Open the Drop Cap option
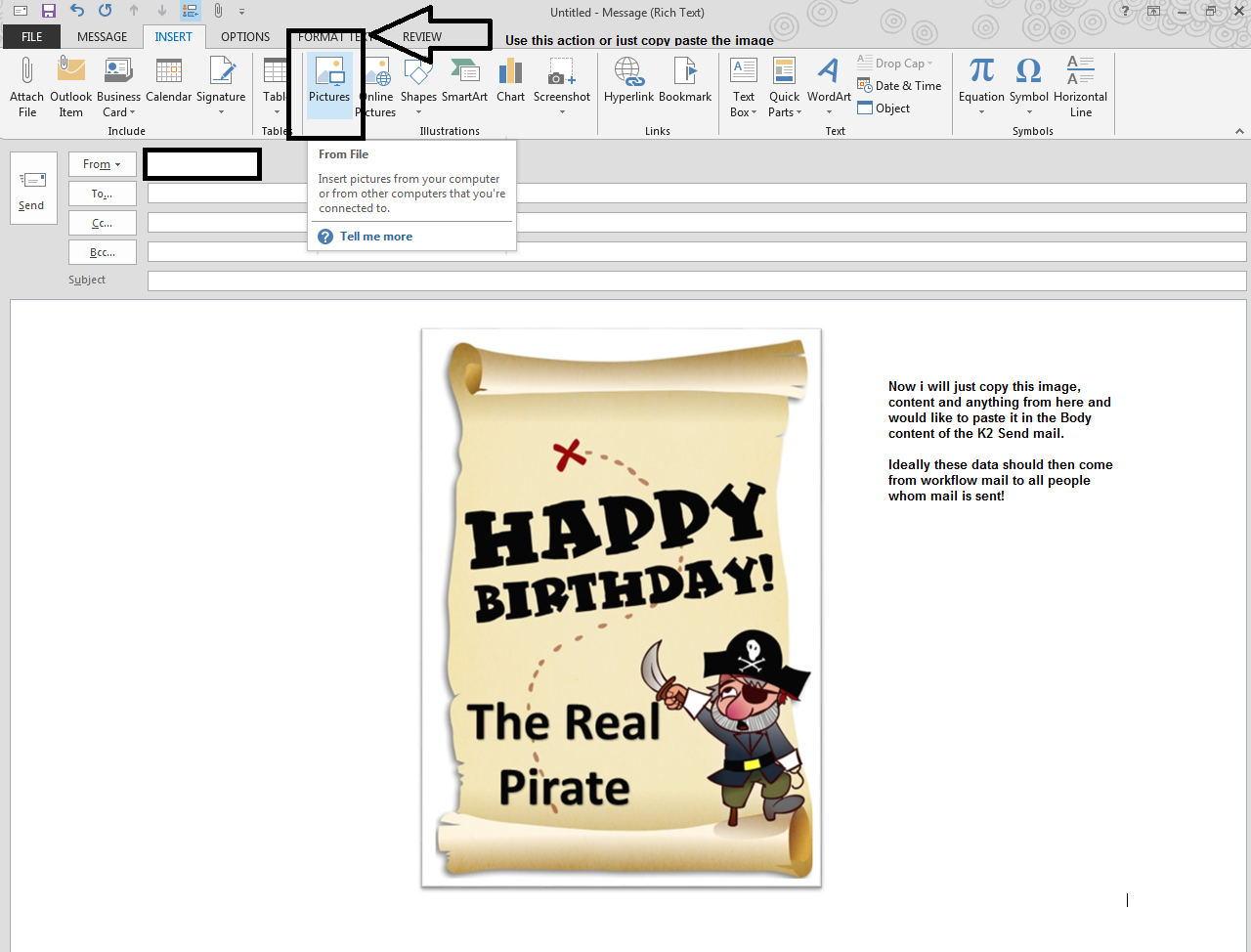The width and height of the screenshot is (1251, 952). (895, 64)
